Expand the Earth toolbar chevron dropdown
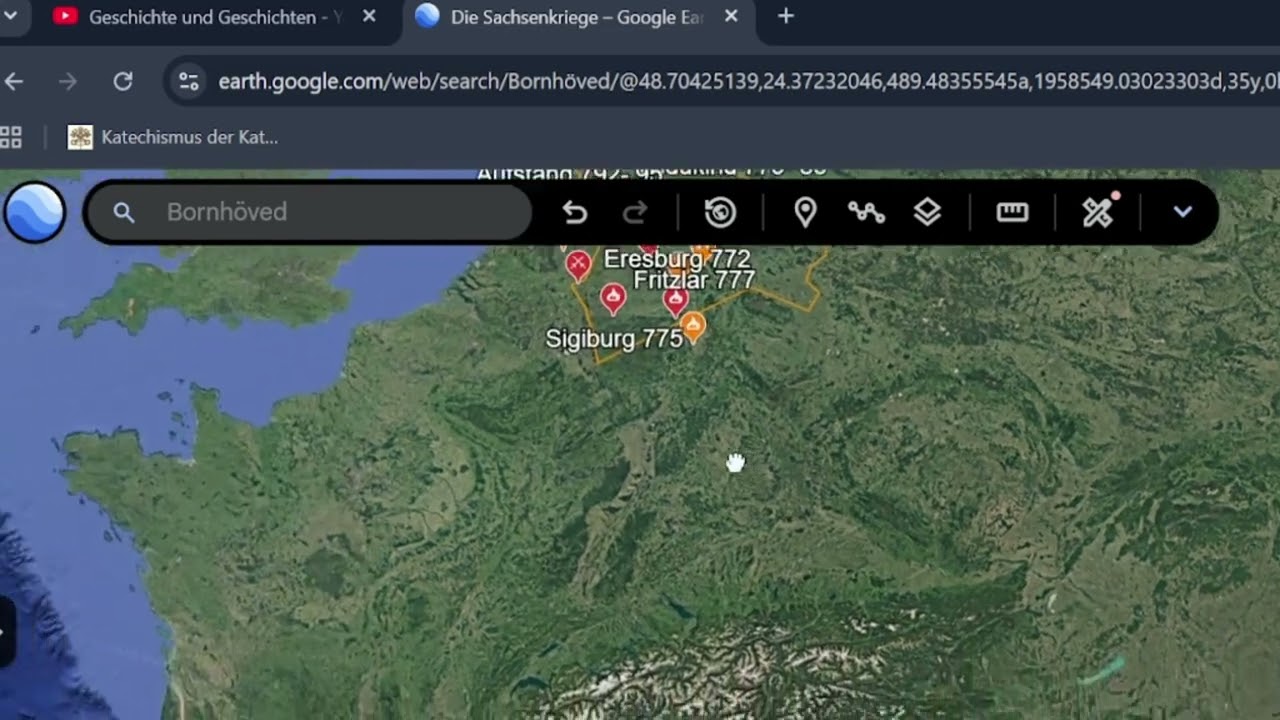This screenshot has width=1280, height=720. coord(1182,212)
